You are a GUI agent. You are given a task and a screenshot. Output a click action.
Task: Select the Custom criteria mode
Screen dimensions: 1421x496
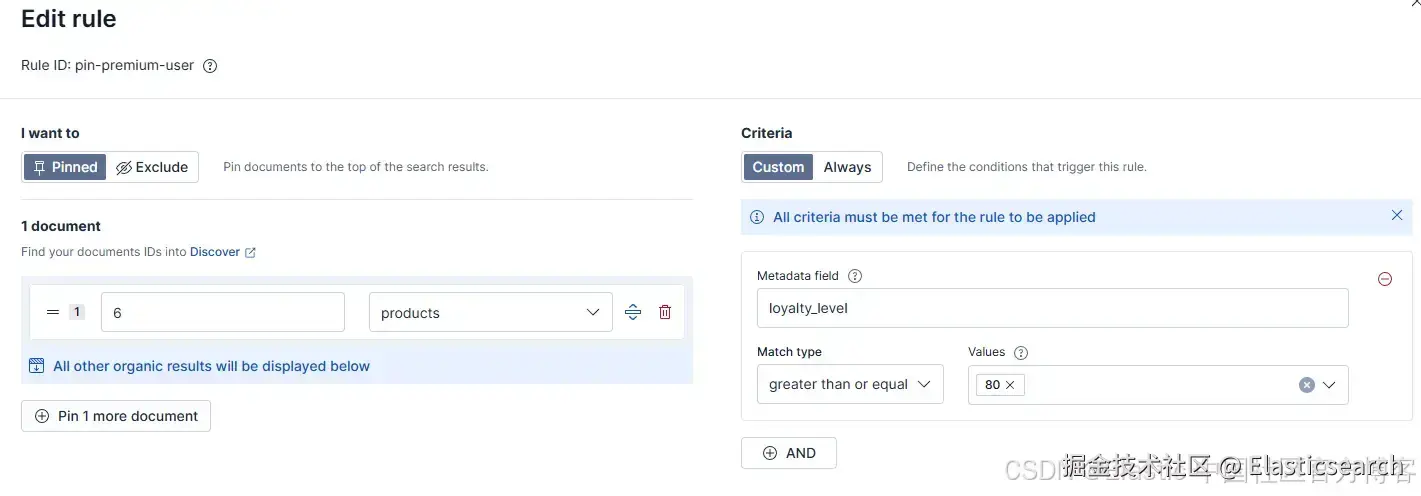pyautogui.click(x=778, y=167)
